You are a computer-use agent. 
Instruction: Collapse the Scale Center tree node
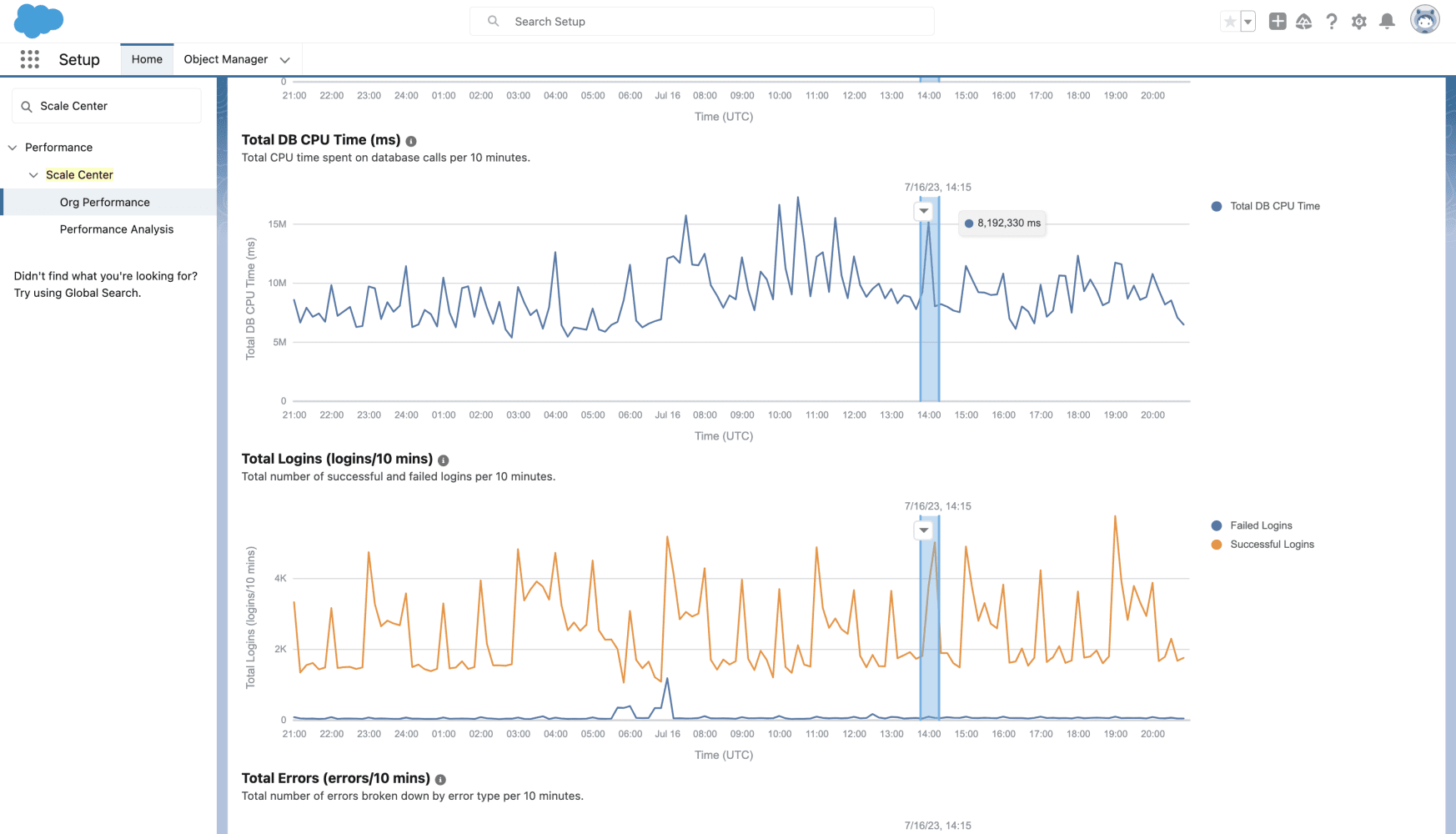(33, 175)
